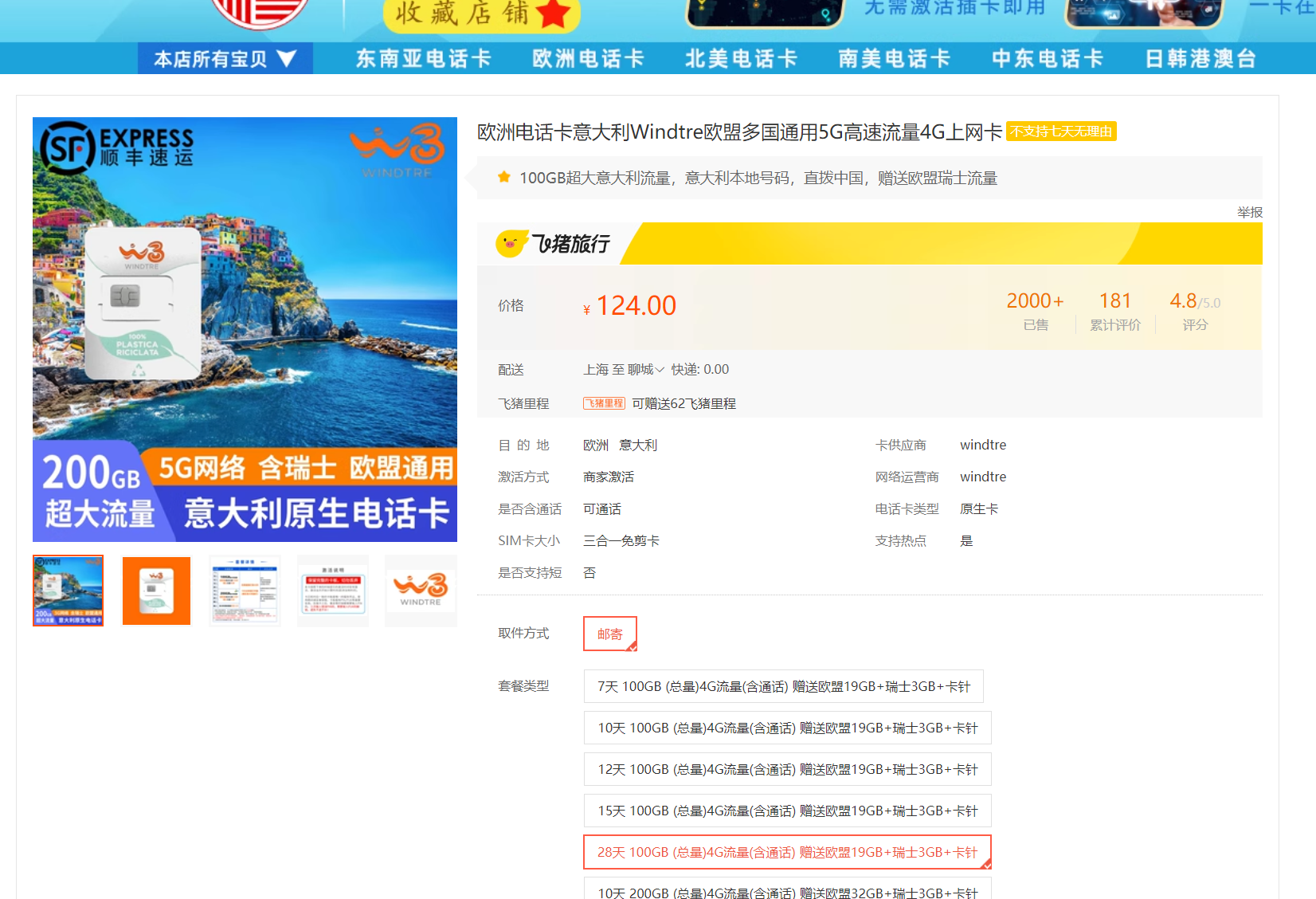Screen dimensions: 1316x899
Task: Choose the 10天 100GB package option
Action: tap(788, 728)
